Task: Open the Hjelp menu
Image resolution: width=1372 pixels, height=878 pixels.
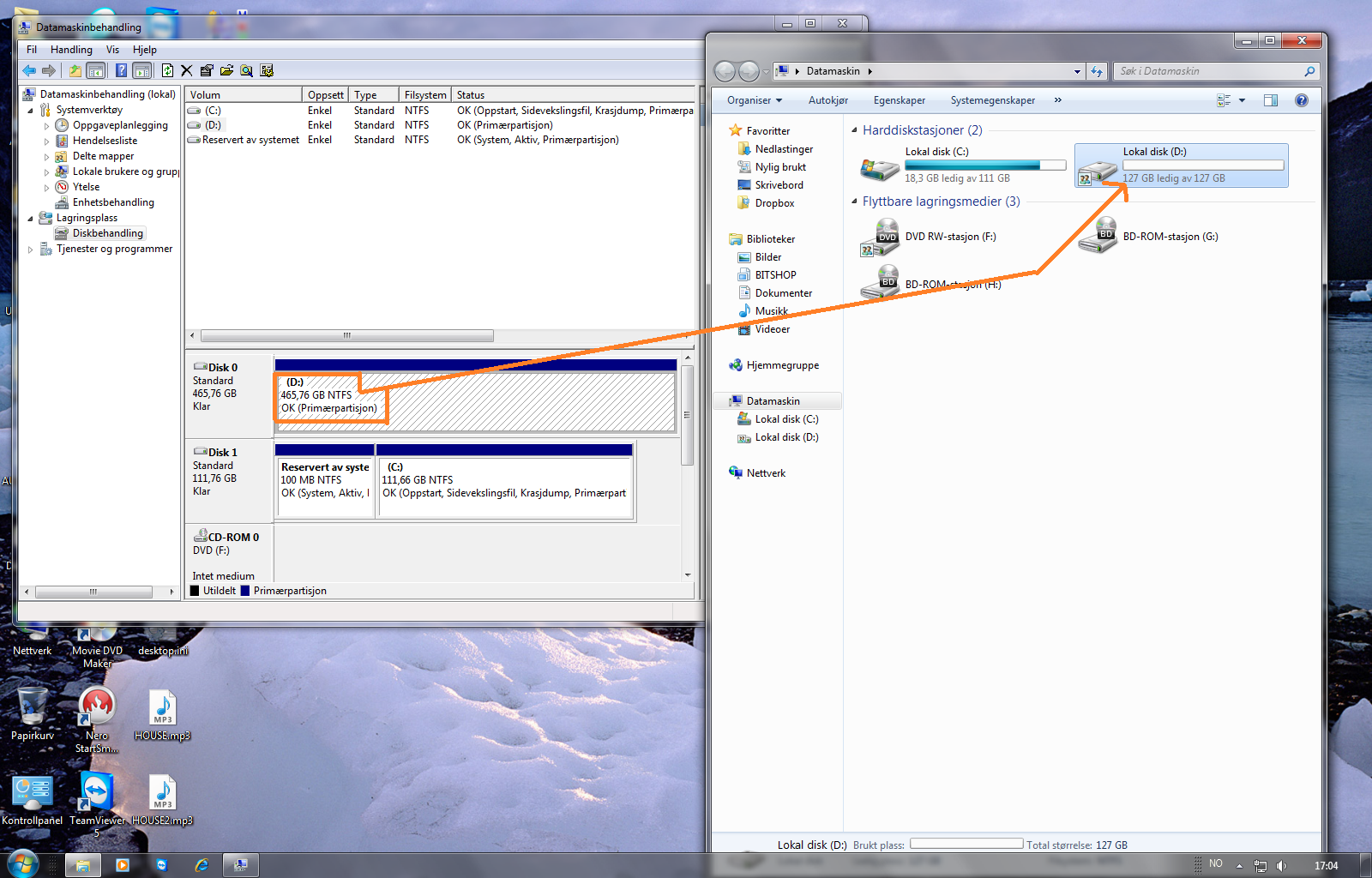Action: pyautogui.click(x=145, y=50)
